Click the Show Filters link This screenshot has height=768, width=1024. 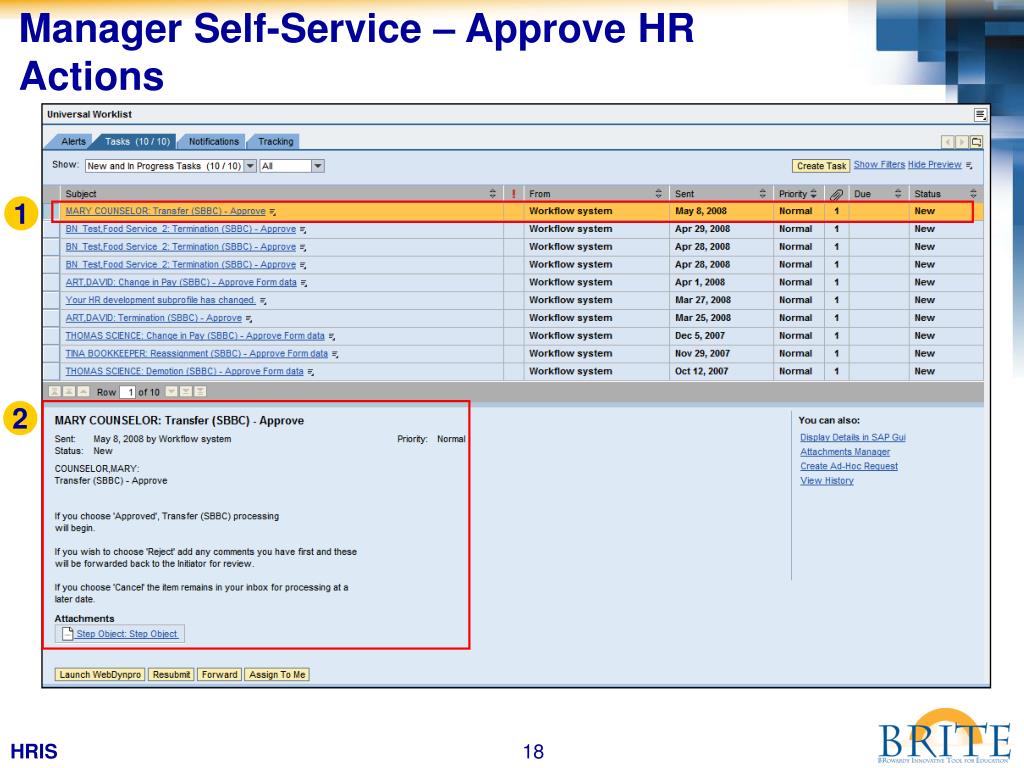(x=879, y=165)
